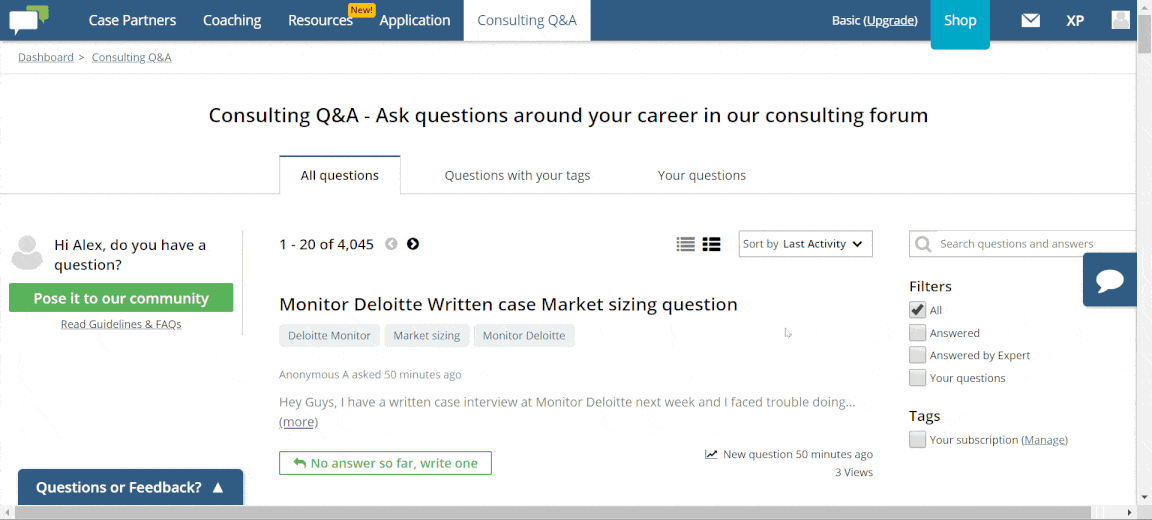Switch to detailed list view icon
Image resolution: width=1152 pixels, height=520 pixels.
pos(711,244)
